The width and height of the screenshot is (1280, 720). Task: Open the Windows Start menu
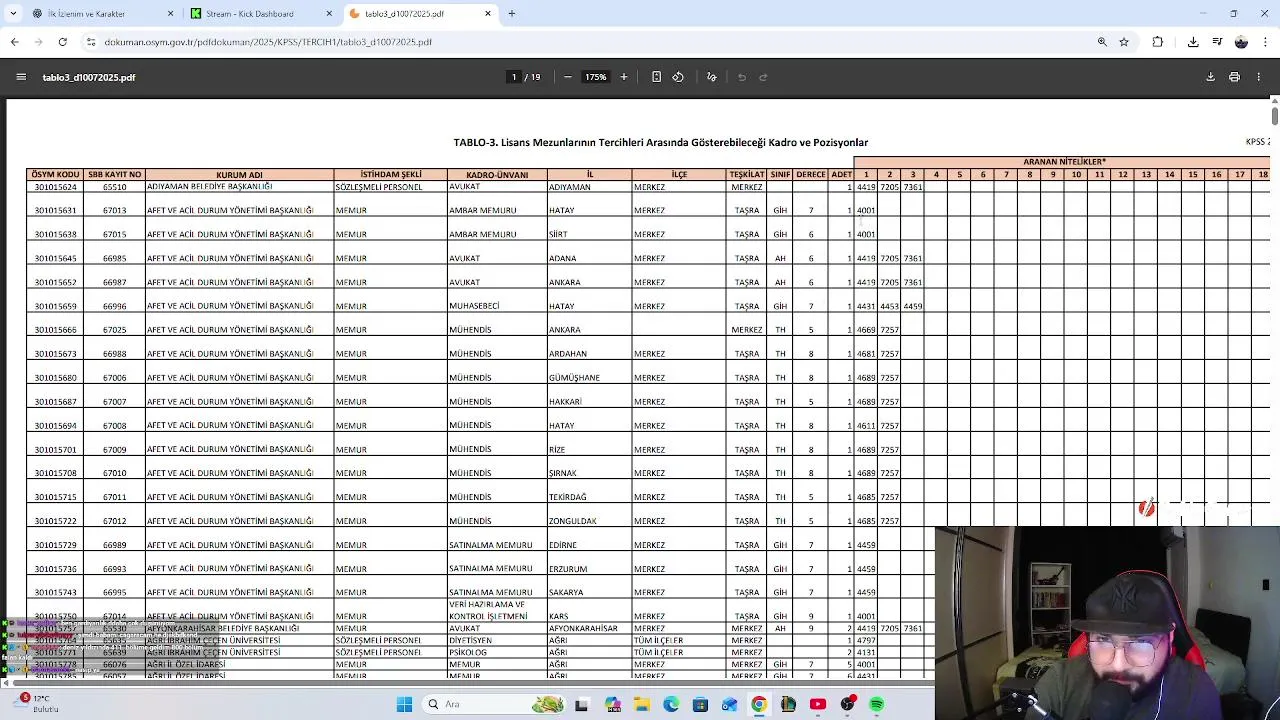[404, 705]
